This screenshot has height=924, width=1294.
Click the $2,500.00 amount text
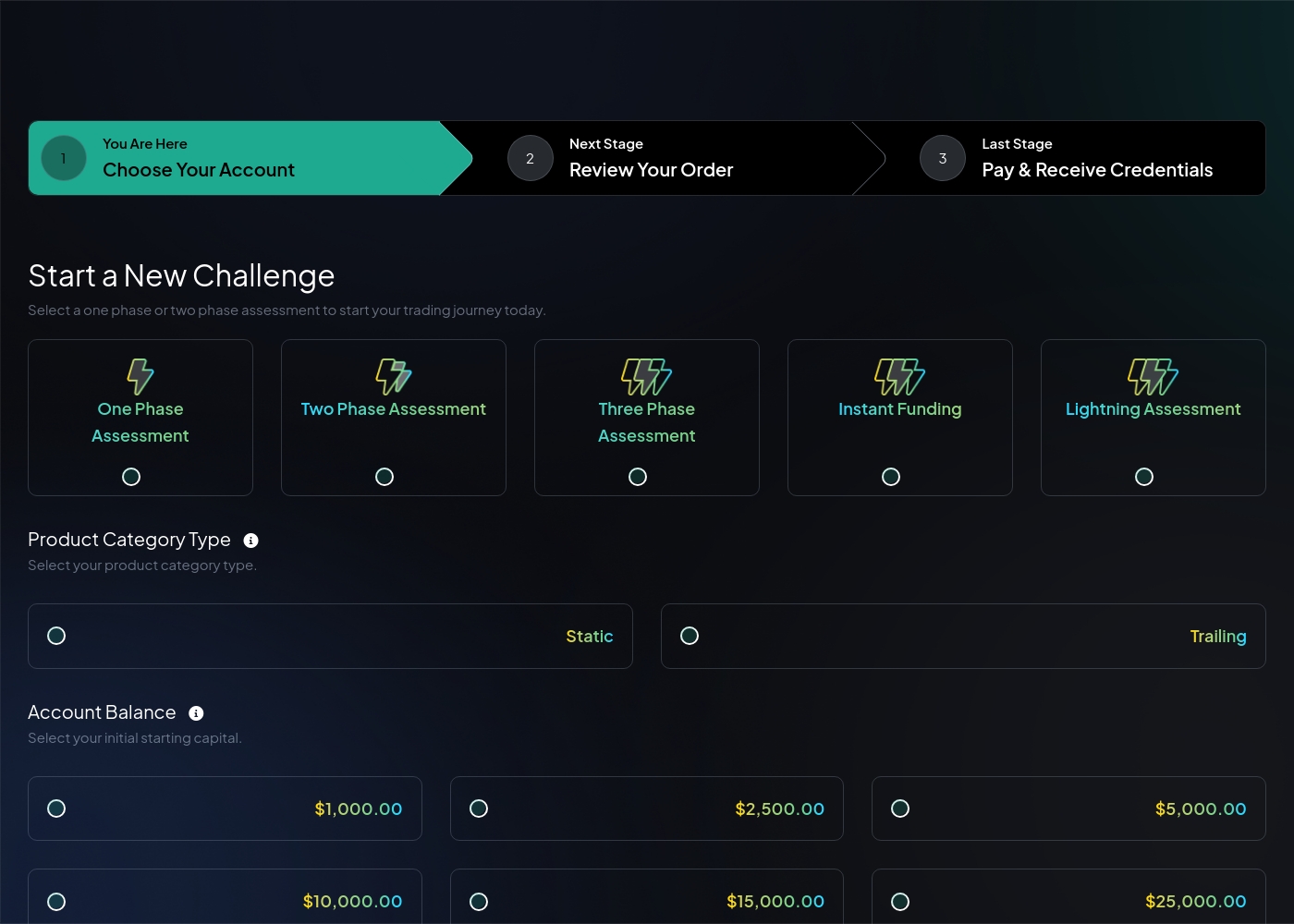(780, 809)
